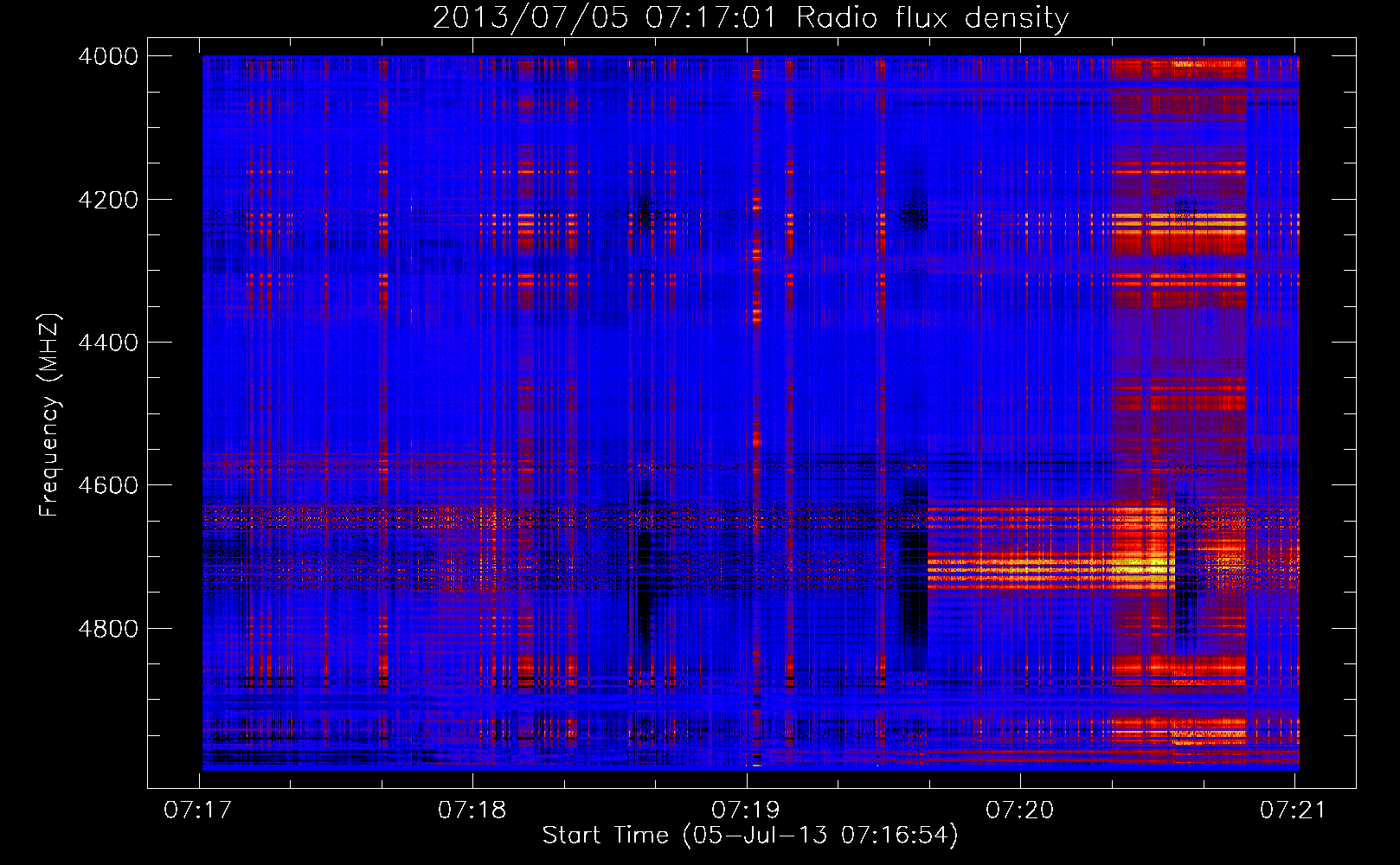Click the 4800 frequency tick label
Screen dimensions: 1400x865
tap(108, 629)
